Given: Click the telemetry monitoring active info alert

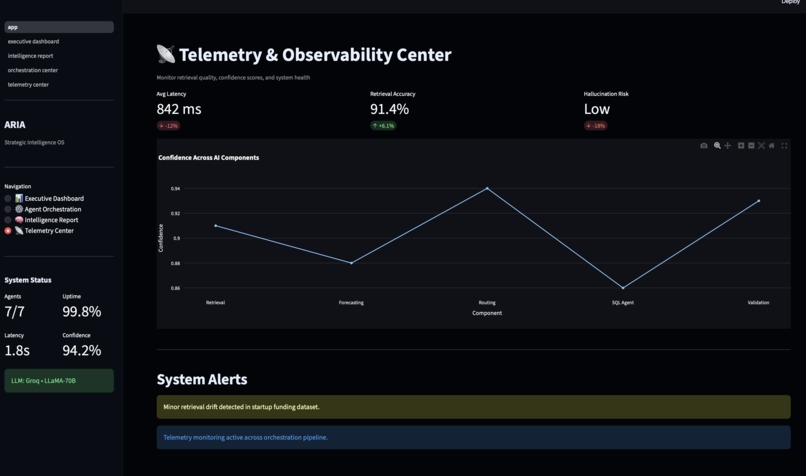Looking at the screenshot, I should pyautogui.click(x=473, y=437).
